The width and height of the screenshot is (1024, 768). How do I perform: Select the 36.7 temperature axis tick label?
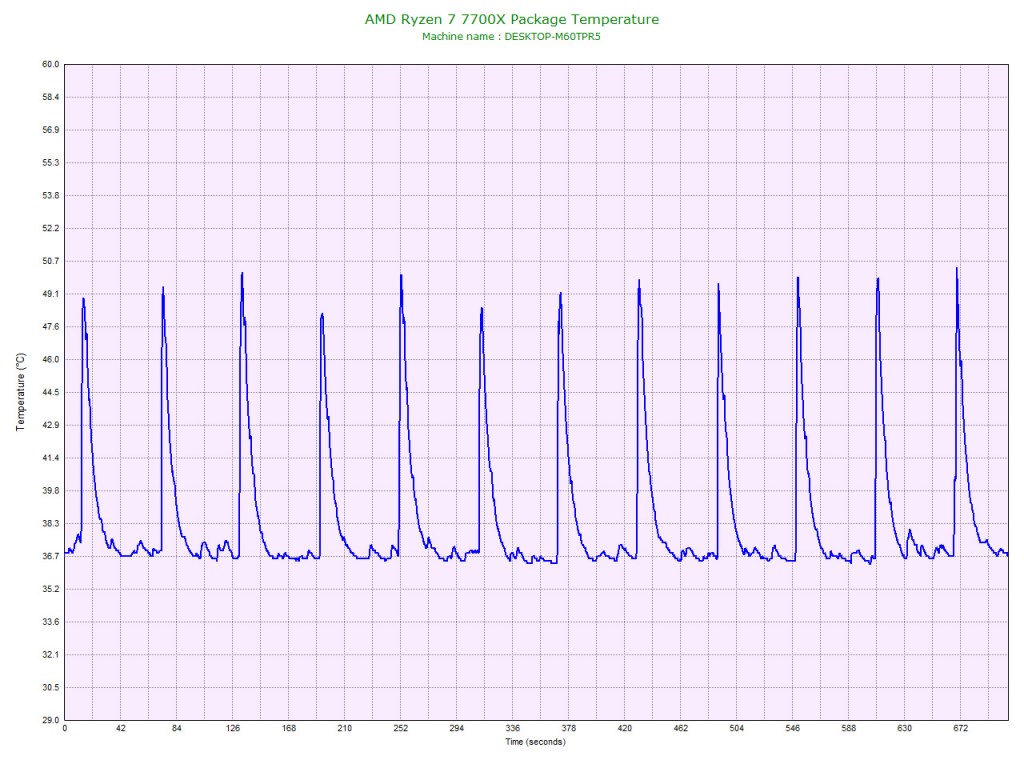(49, 556)
